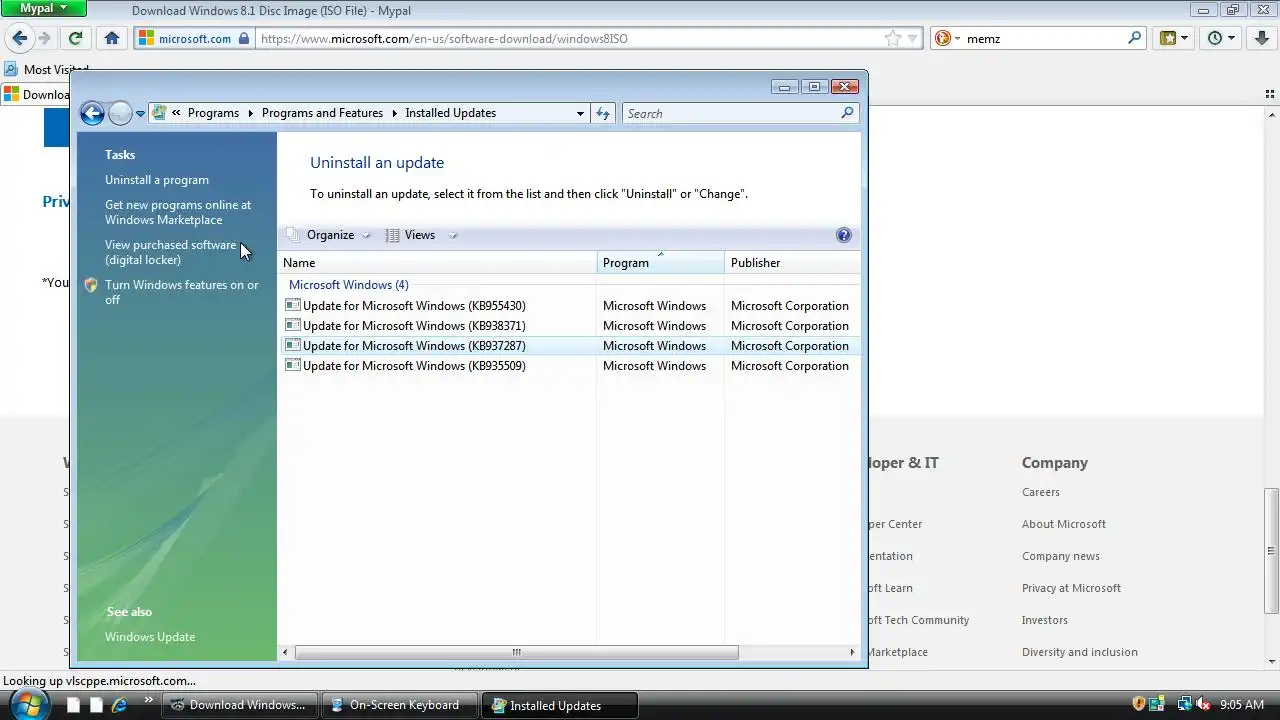Collapse the Microsoft Windows (4) group
The height and width of the screenshot is (720, 1280).
pos(348,285)
